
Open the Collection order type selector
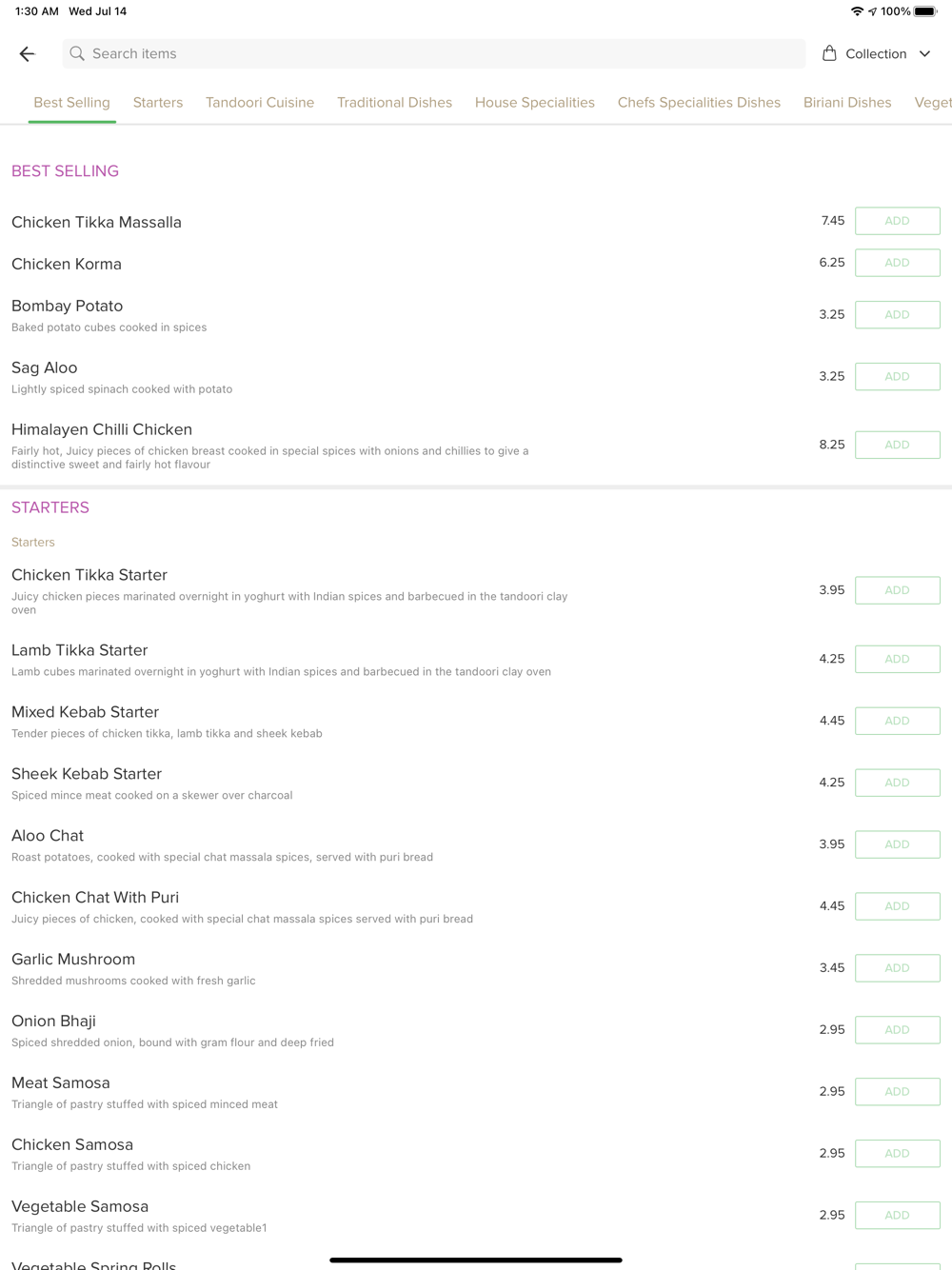pyautogui.click(x=876, y=54)
